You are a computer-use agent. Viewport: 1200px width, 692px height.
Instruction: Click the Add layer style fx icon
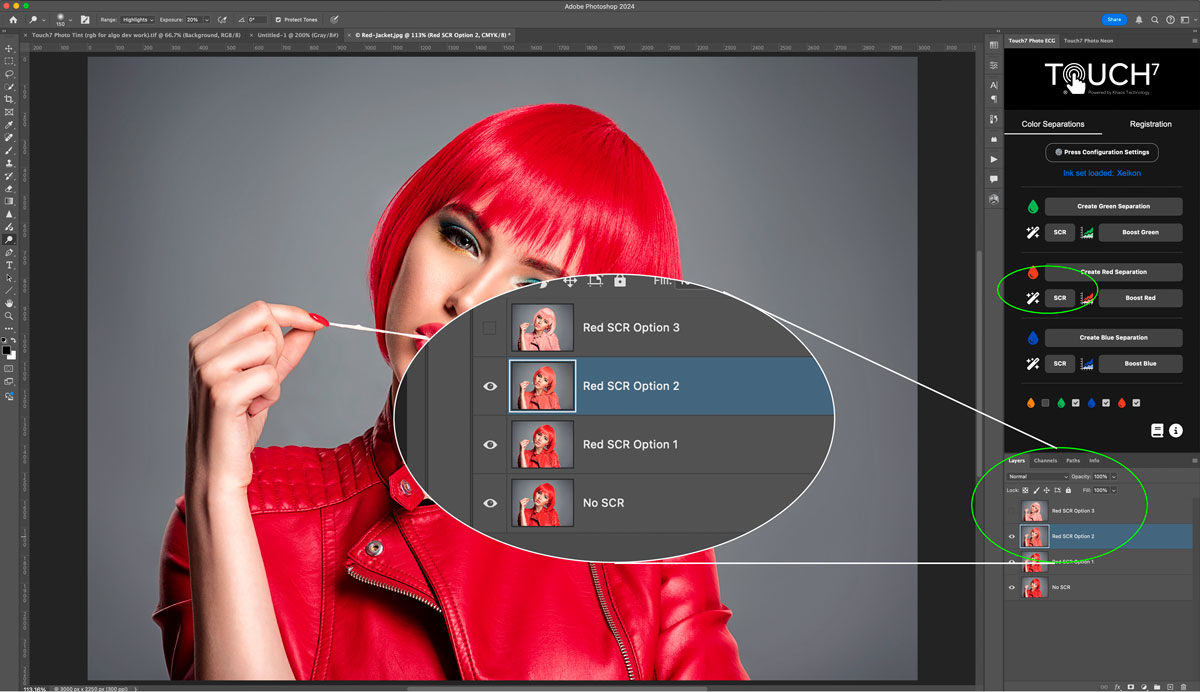pos(1117,687)
